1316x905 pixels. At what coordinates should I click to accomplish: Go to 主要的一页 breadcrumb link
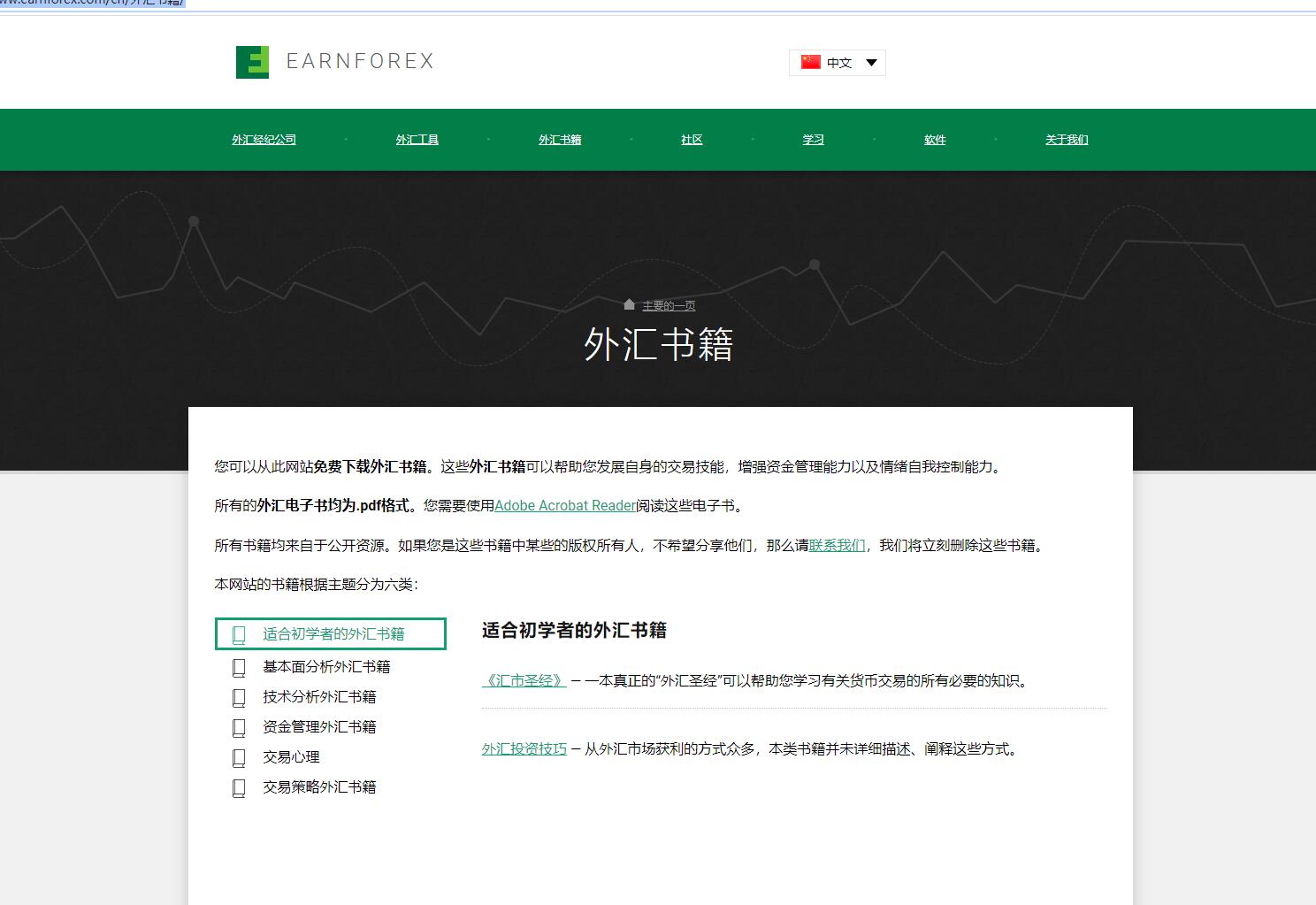tap(669, 305)
